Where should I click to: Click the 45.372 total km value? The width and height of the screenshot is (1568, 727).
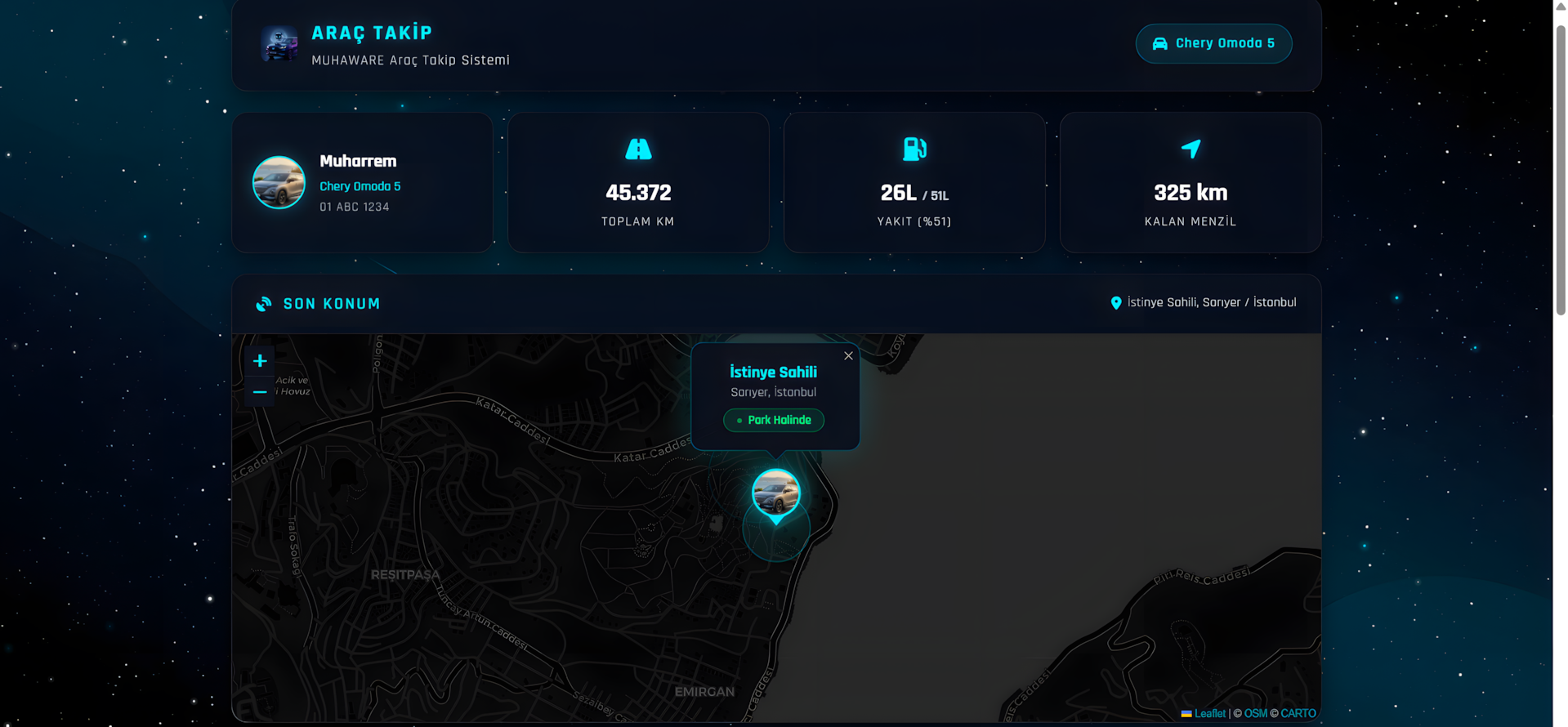click(x=638, y=193)
